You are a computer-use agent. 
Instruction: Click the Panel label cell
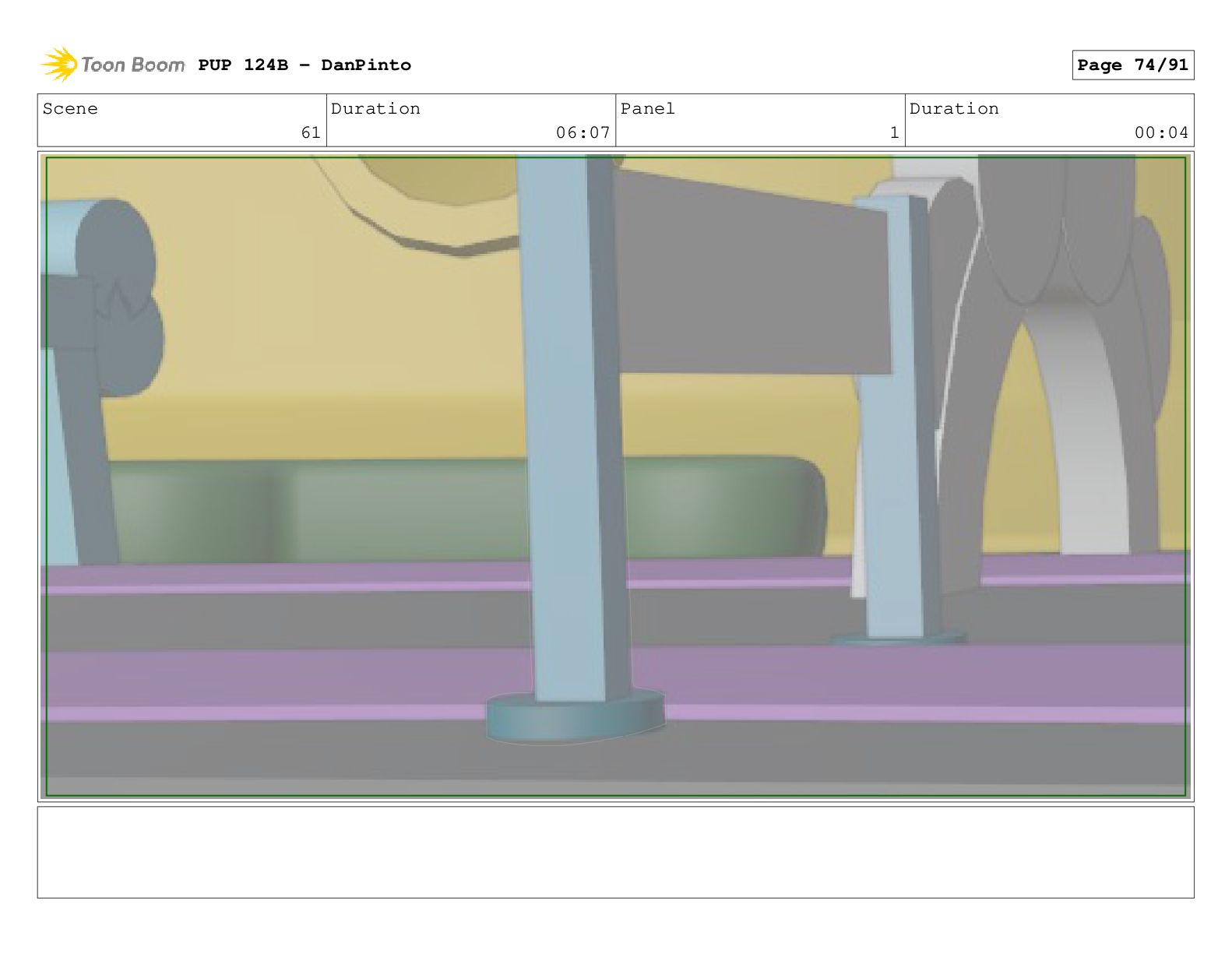(760, 121)
